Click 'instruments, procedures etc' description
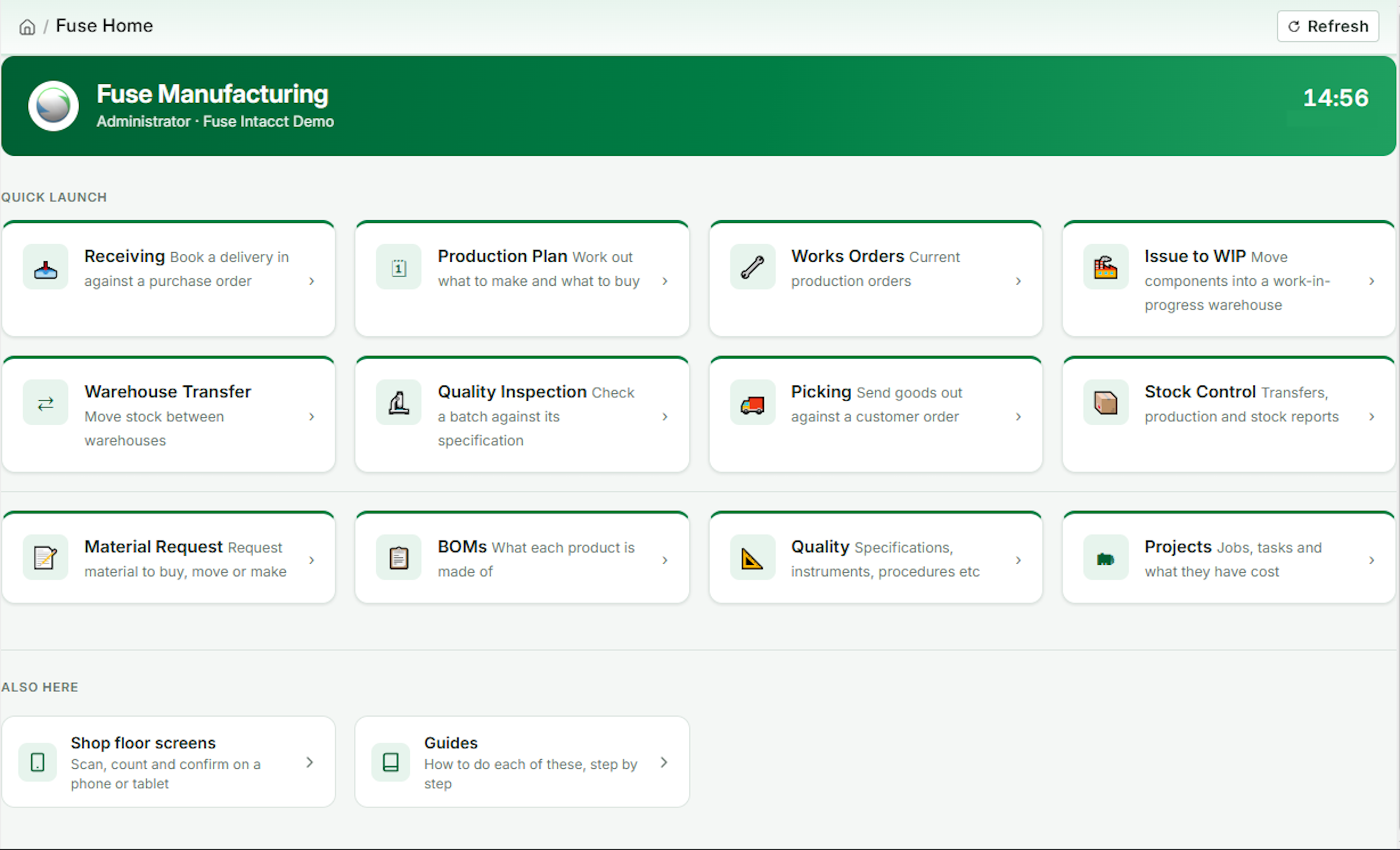The image size is (1400, 850). pos(885,572)
